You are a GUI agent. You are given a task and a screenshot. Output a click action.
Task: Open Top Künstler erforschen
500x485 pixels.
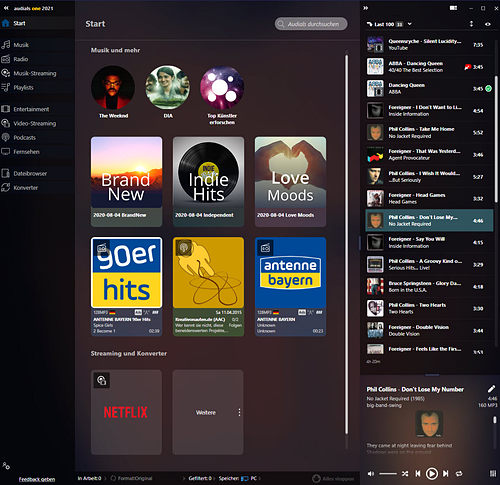(222, 87)
